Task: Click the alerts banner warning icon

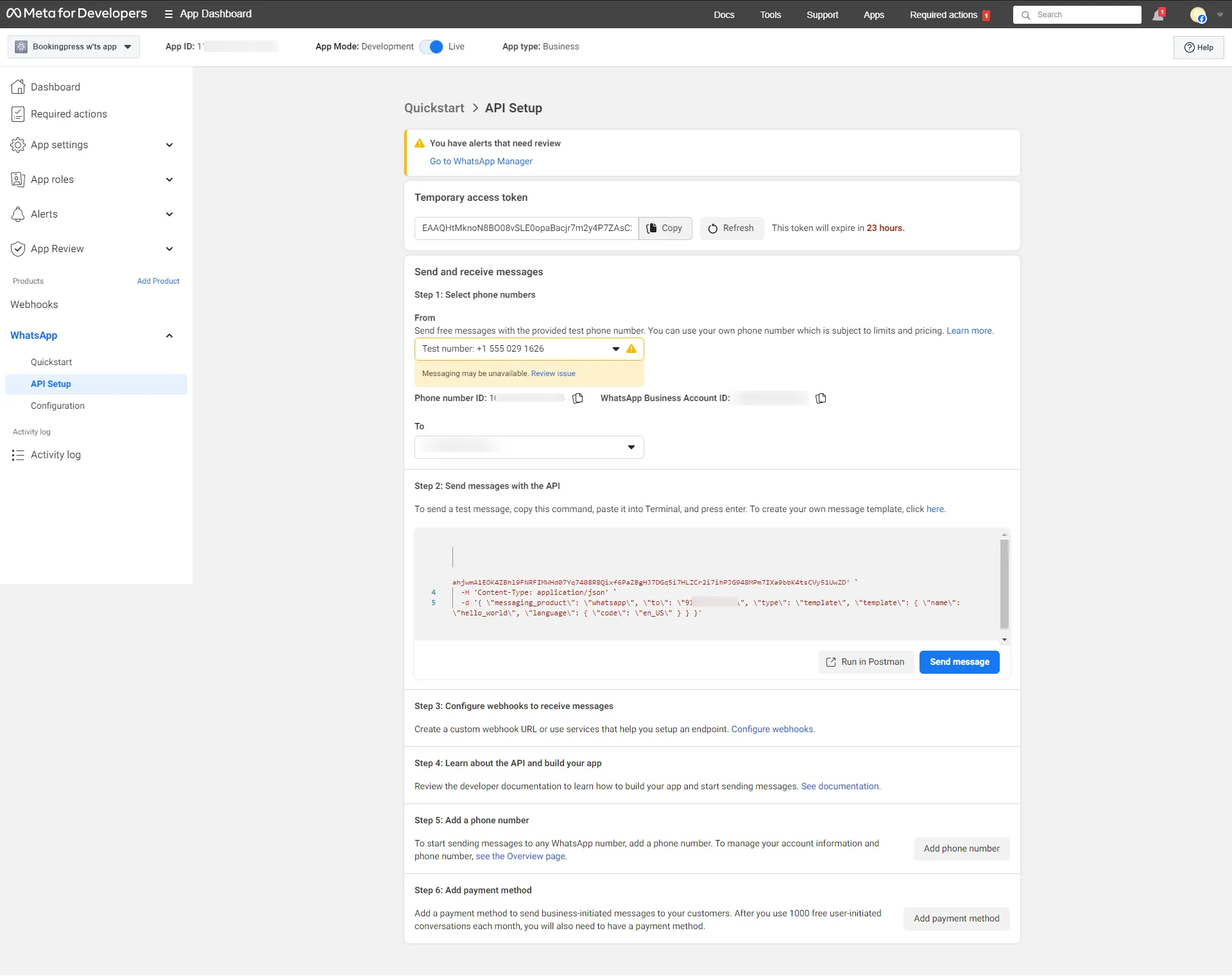Action: [x=420, y=143]
